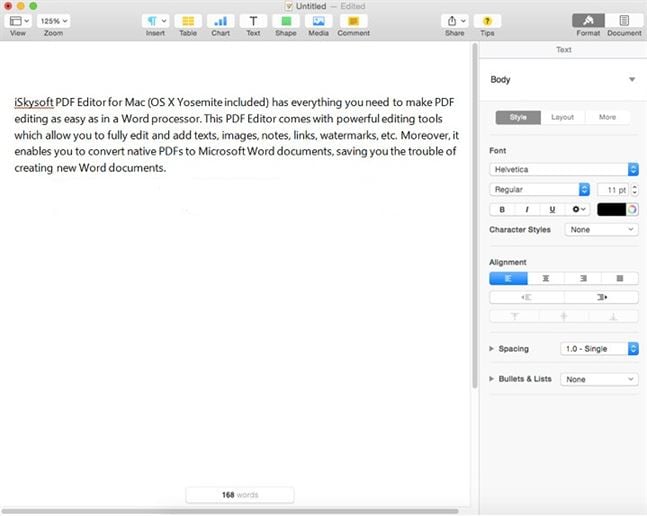
Task: Open the Helvetica font dropdown
Action: point(564,169)
